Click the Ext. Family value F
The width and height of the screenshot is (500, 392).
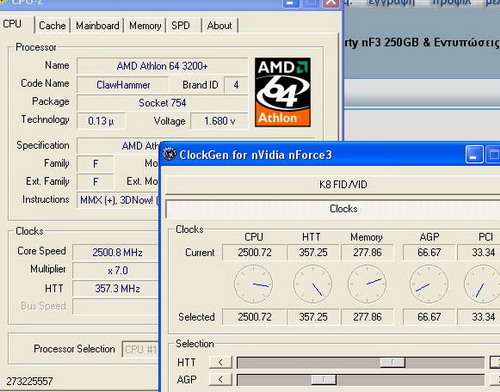point(95,182)
